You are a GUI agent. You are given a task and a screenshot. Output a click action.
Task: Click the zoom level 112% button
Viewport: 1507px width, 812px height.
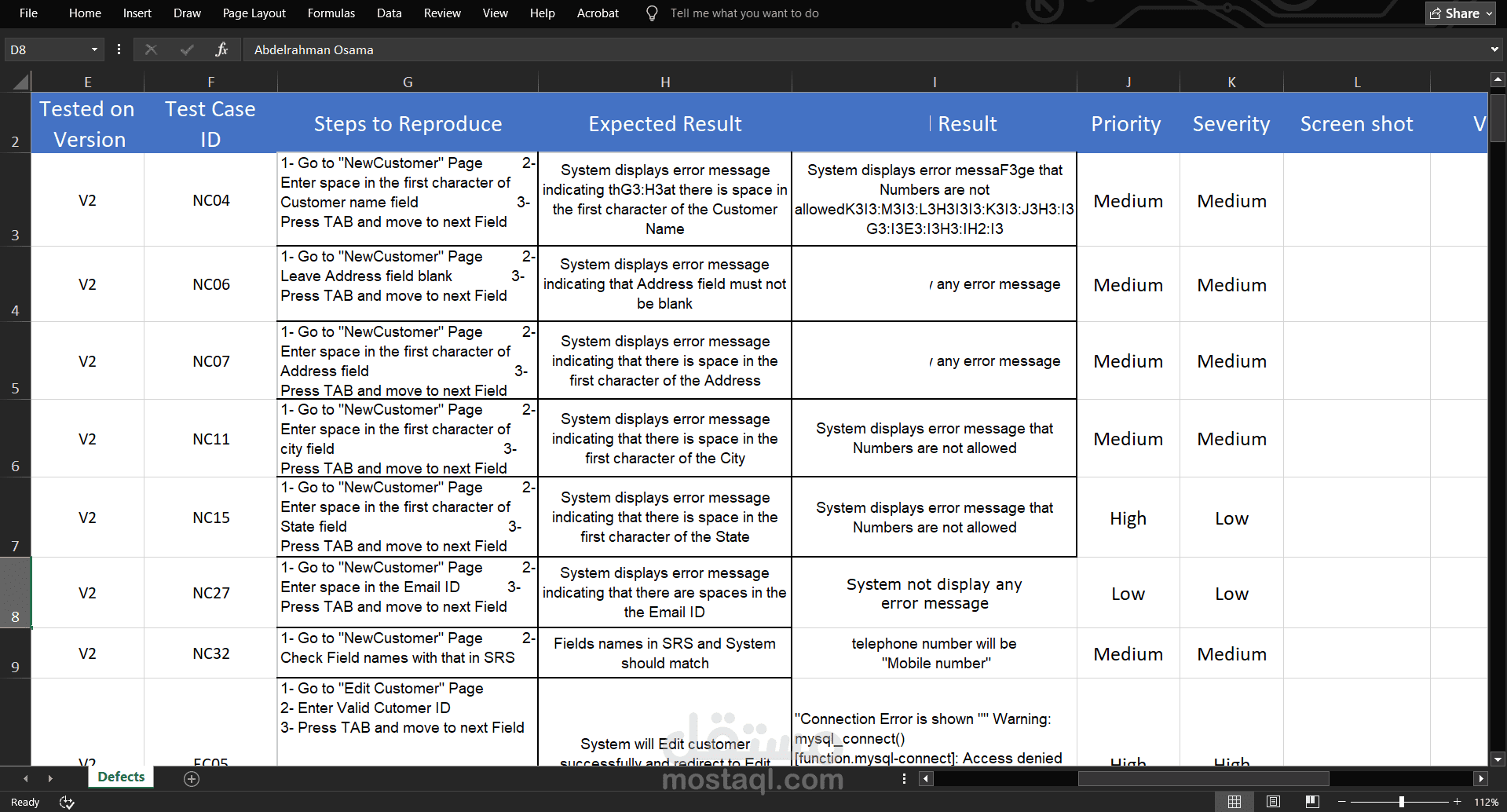1486,802
